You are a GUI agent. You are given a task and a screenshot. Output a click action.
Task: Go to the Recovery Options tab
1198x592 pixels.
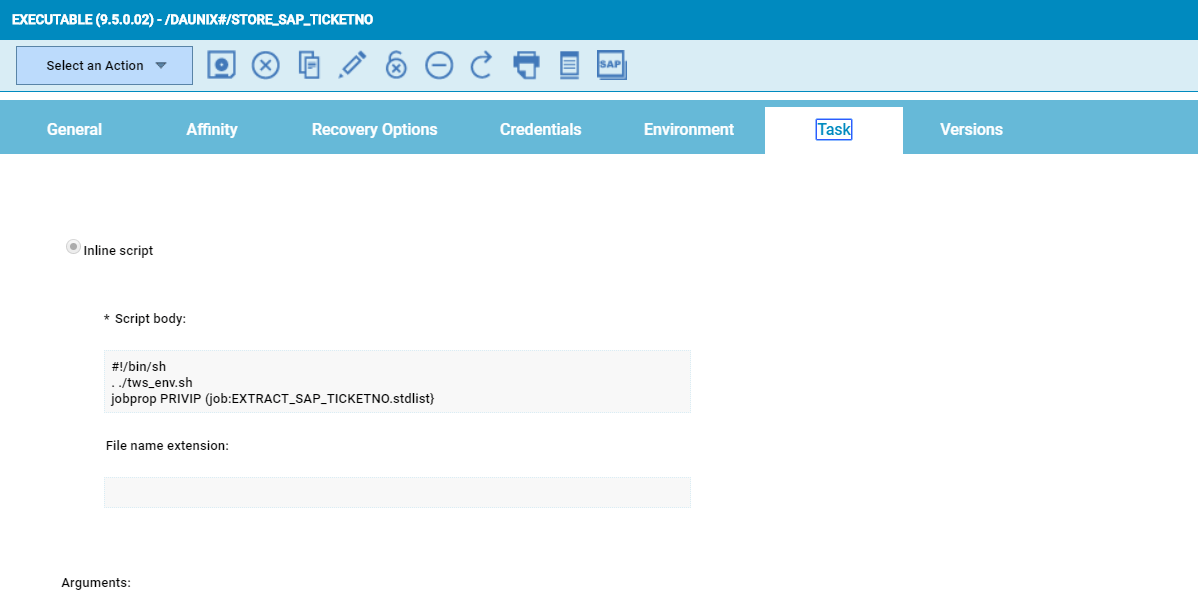(374, 130)
